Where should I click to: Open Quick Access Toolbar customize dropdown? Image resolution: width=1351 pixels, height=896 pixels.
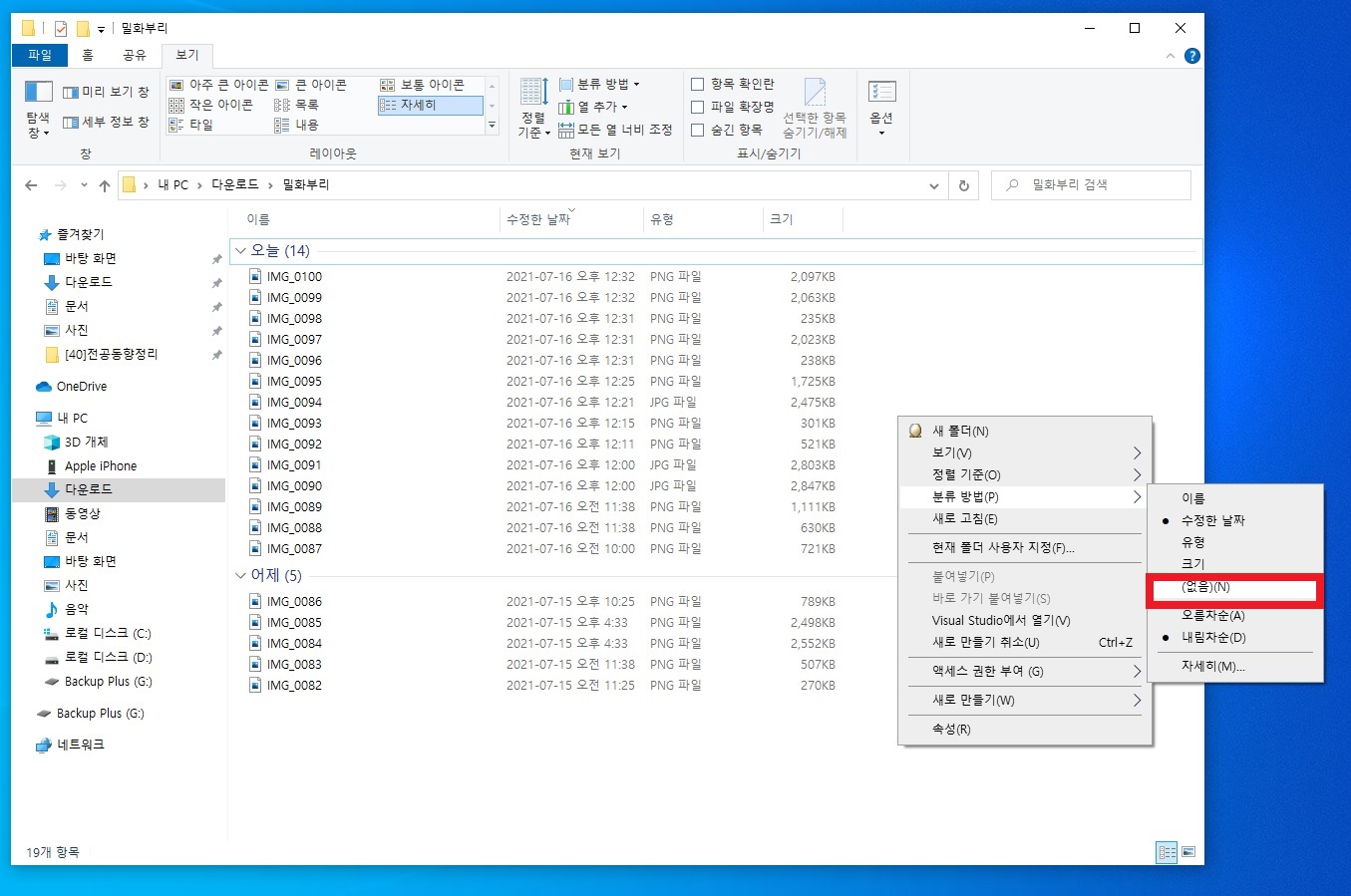(x=102, y=29)
